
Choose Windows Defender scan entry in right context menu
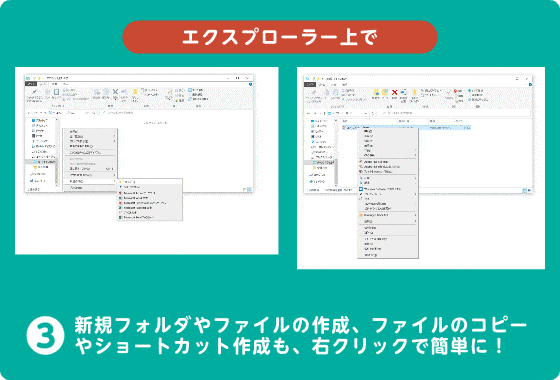[x=388, y=189]
